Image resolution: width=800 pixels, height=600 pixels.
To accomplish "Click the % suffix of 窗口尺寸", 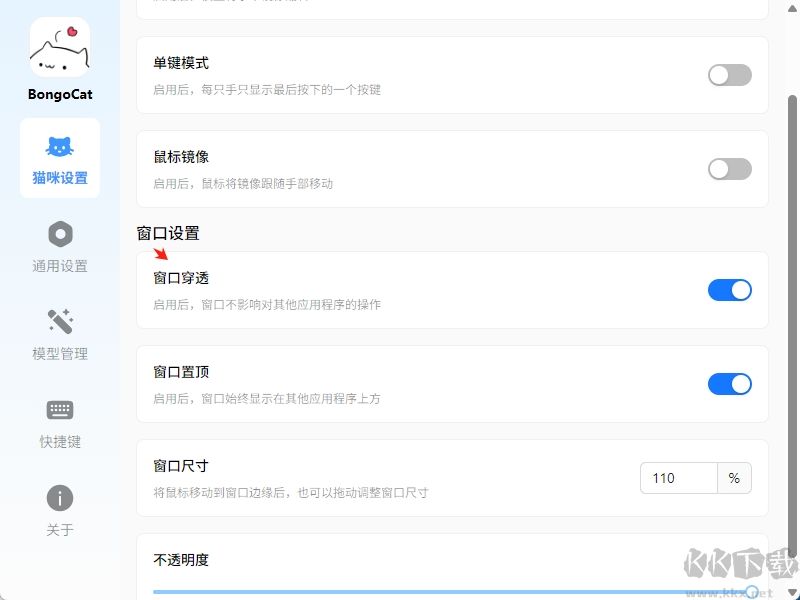I will click(x=734, y=478).
